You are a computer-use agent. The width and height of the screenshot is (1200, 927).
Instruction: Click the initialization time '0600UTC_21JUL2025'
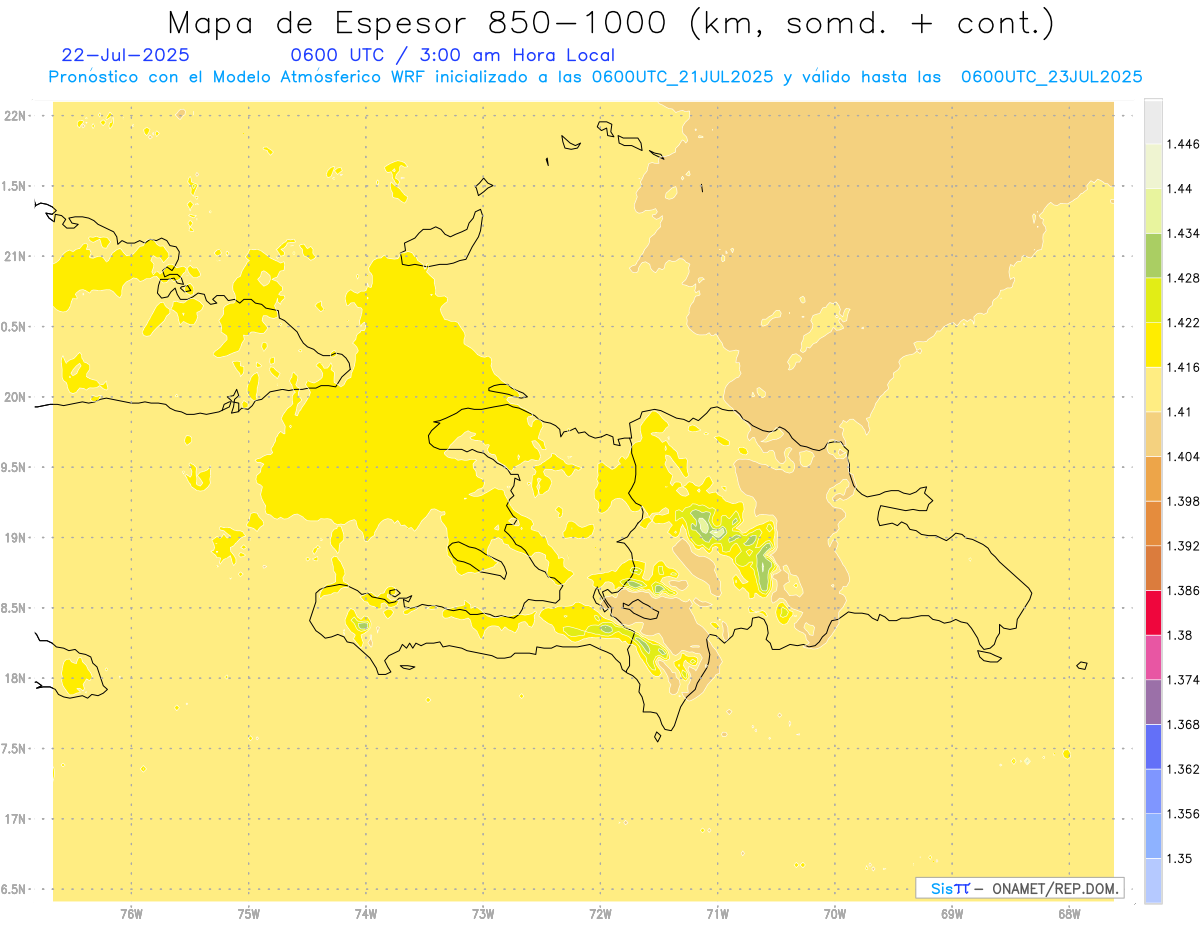click(x=682, y=77)
